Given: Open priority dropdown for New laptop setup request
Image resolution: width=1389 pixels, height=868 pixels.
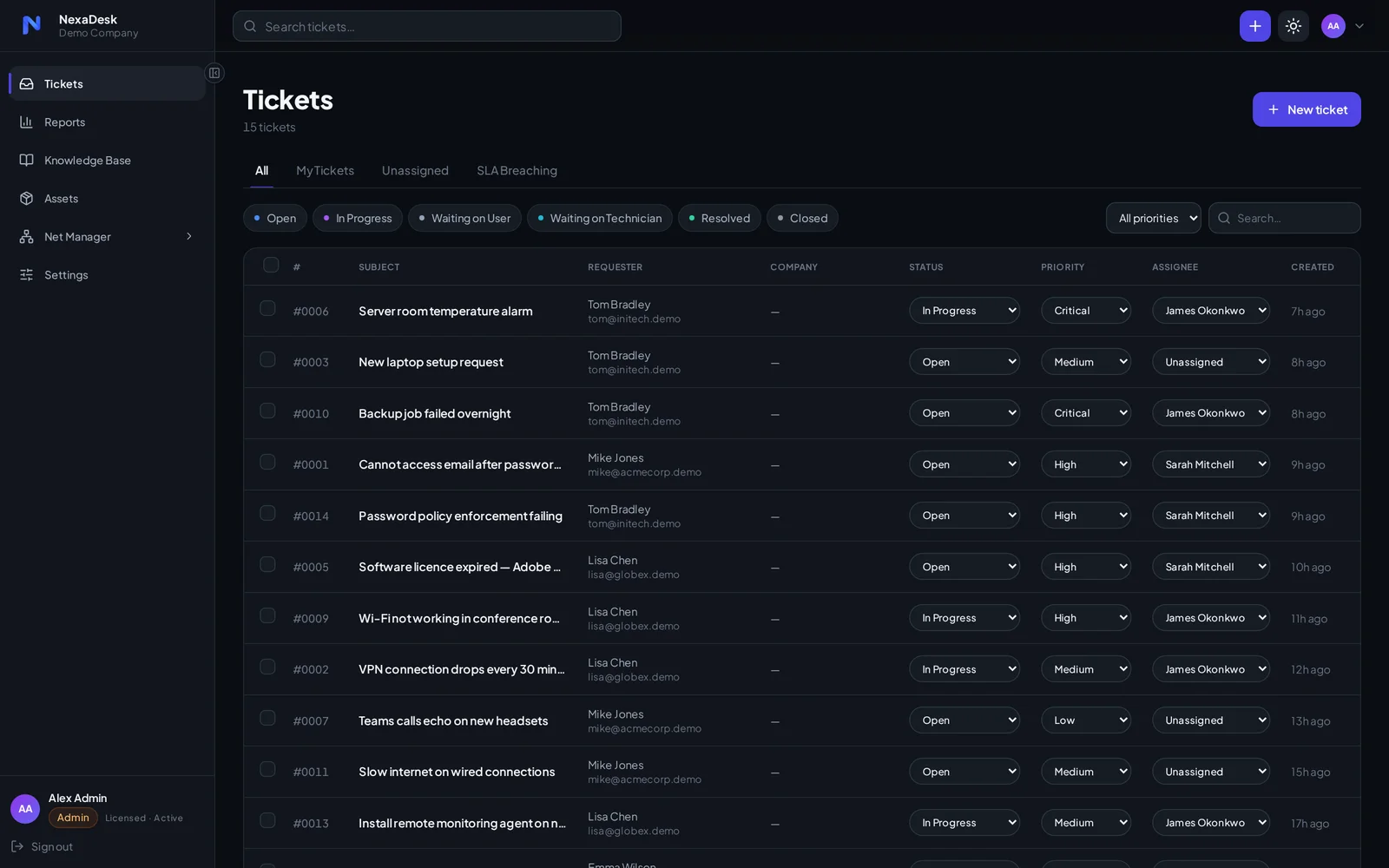Looking at the screenshot, I should [x=1085, y=362].
